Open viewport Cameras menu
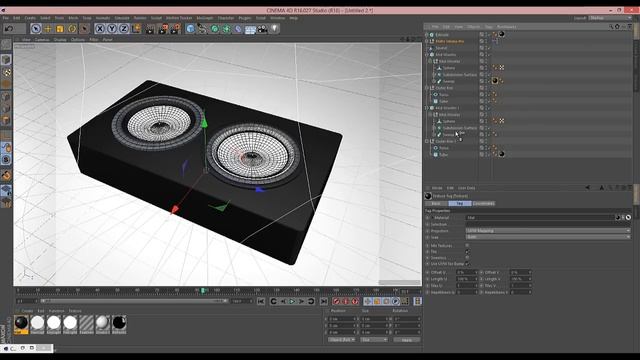The width and height of the screenshot is (640, 360). pyautogui.click(x=42, y=40)
